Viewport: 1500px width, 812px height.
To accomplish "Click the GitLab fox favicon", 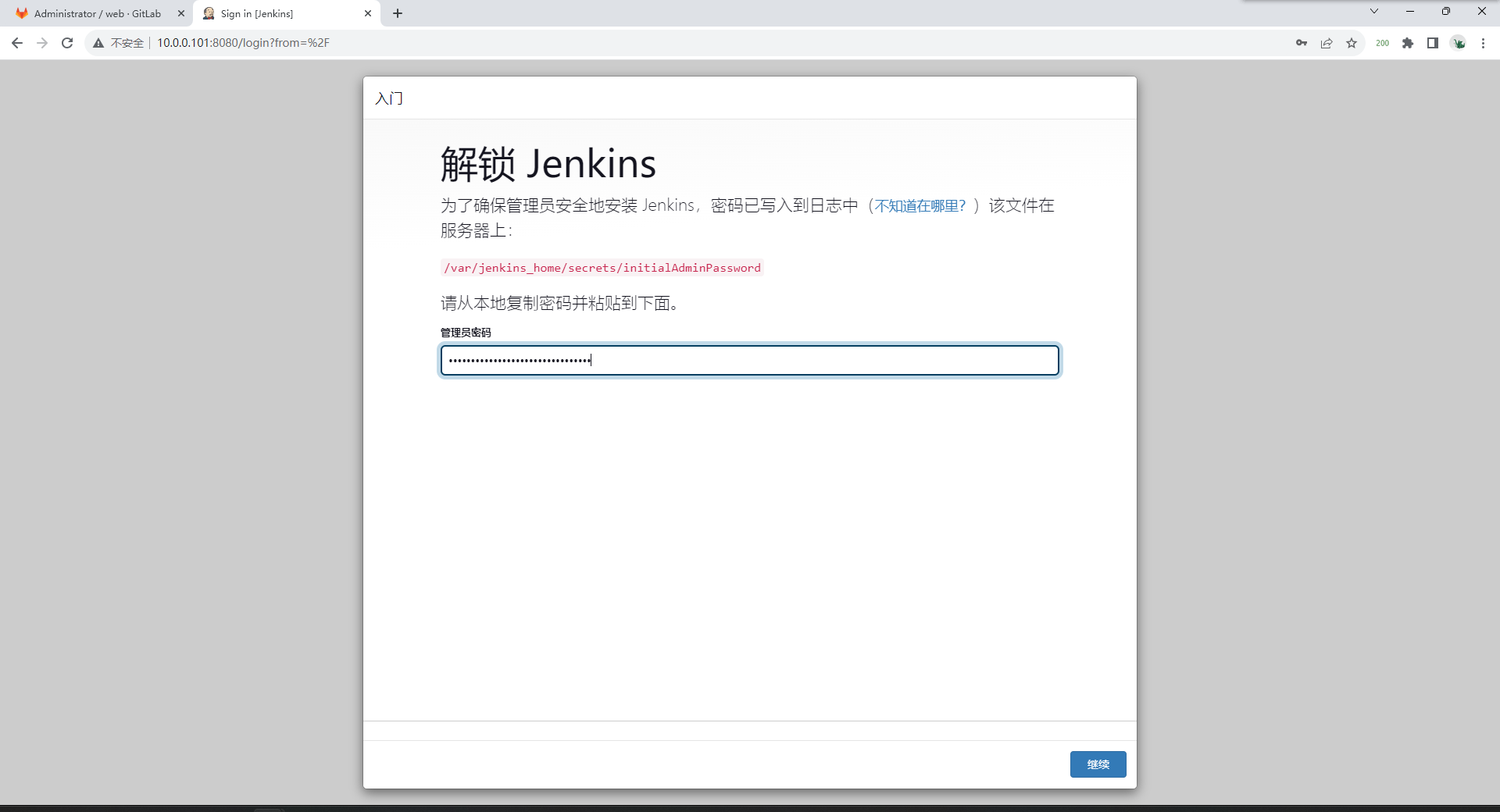I will pyautogui.click(x=22, y=13).
